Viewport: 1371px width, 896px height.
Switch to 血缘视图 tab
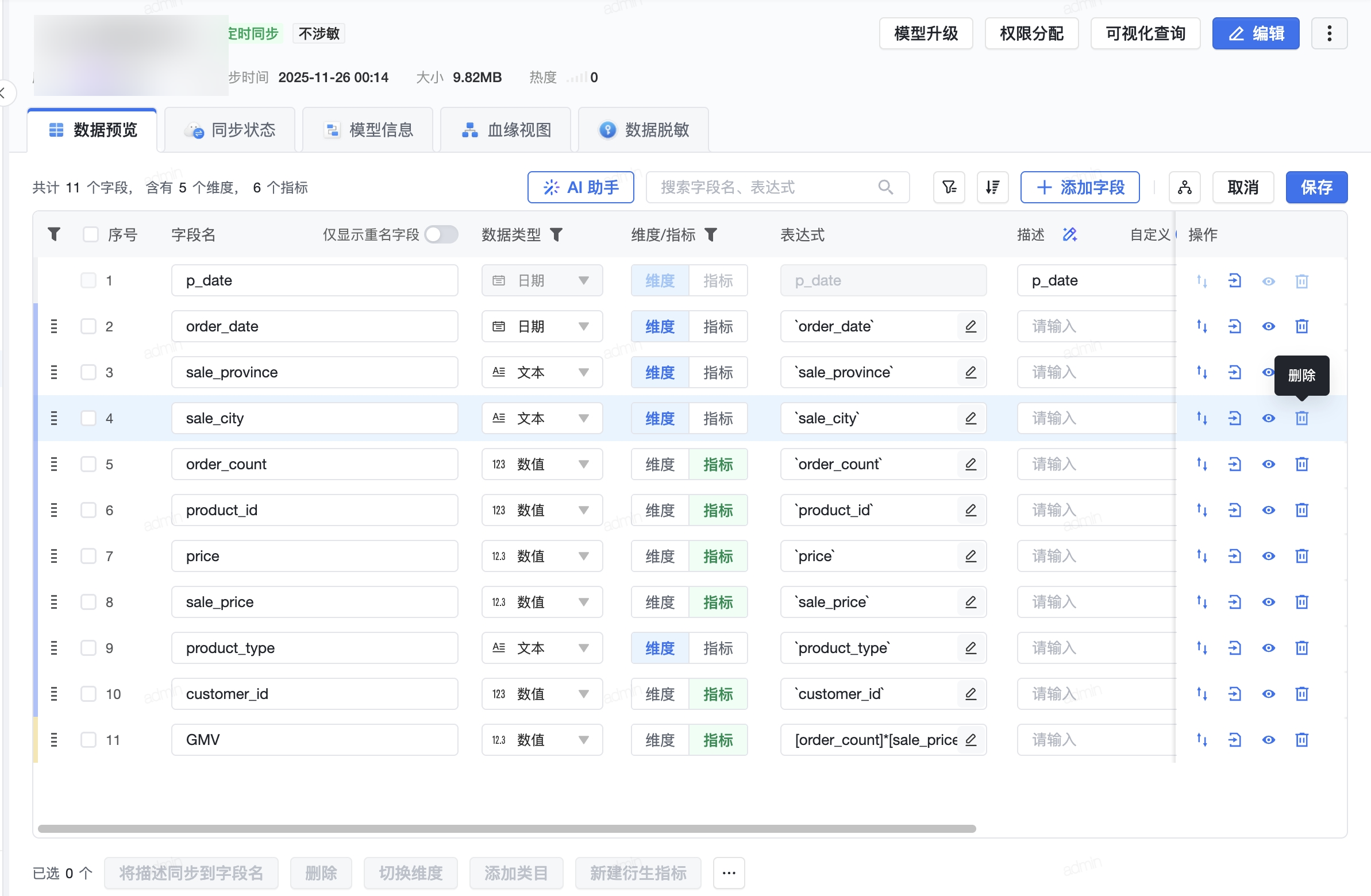(506, 130)
